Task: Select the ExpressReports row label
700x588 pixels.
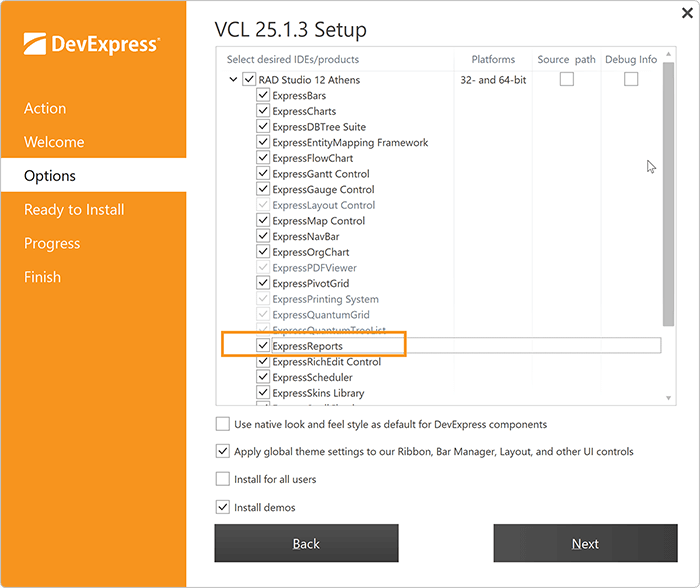Action: coord(308,346)
